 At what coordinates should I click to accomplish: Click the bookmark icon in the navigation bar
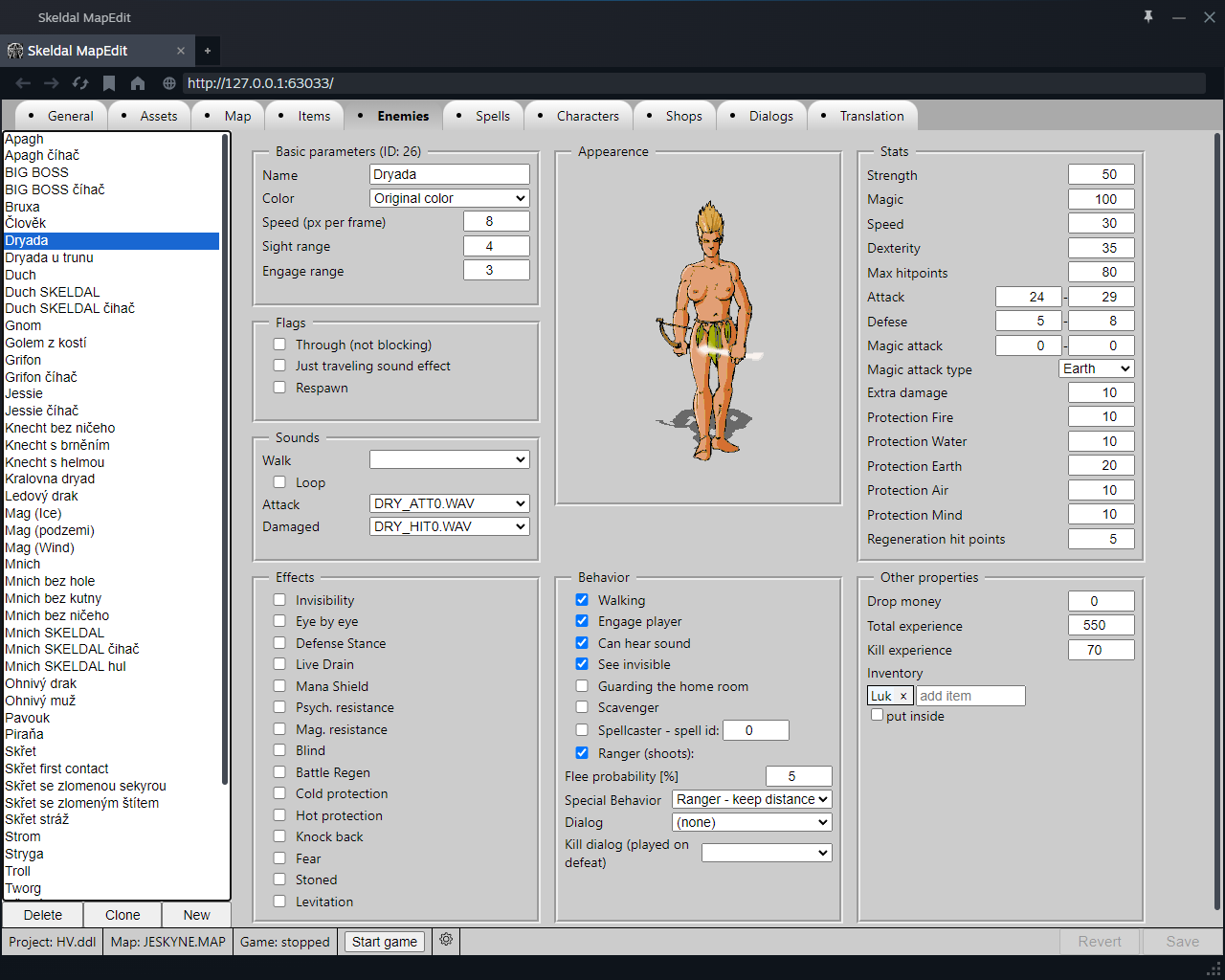pos(109,83)
